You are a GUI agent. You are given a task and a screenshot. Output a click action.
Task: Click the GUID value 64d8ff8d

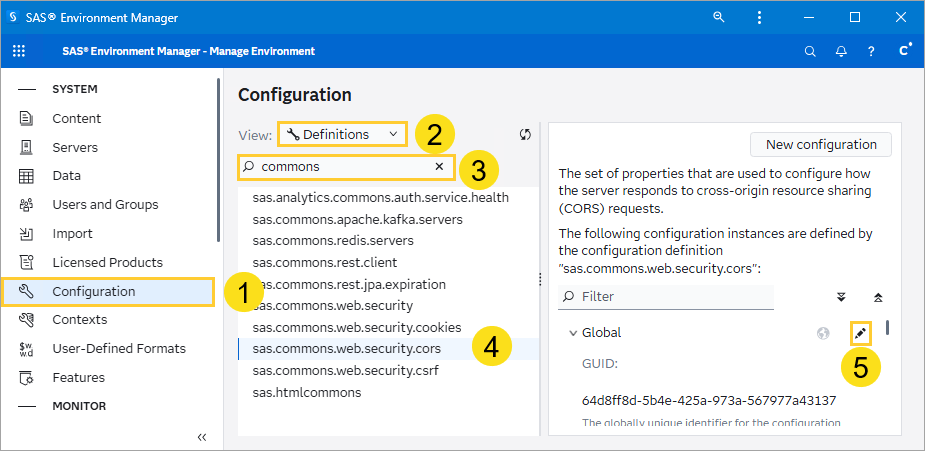(x=709, y=401)
